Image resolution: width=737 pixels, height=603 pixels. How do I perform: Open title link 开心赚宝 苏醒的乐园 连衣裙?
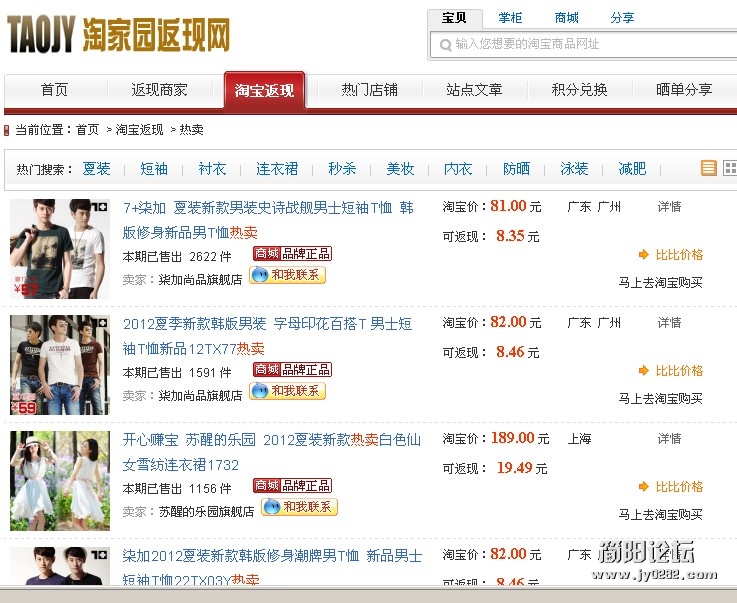coord(272,452)
